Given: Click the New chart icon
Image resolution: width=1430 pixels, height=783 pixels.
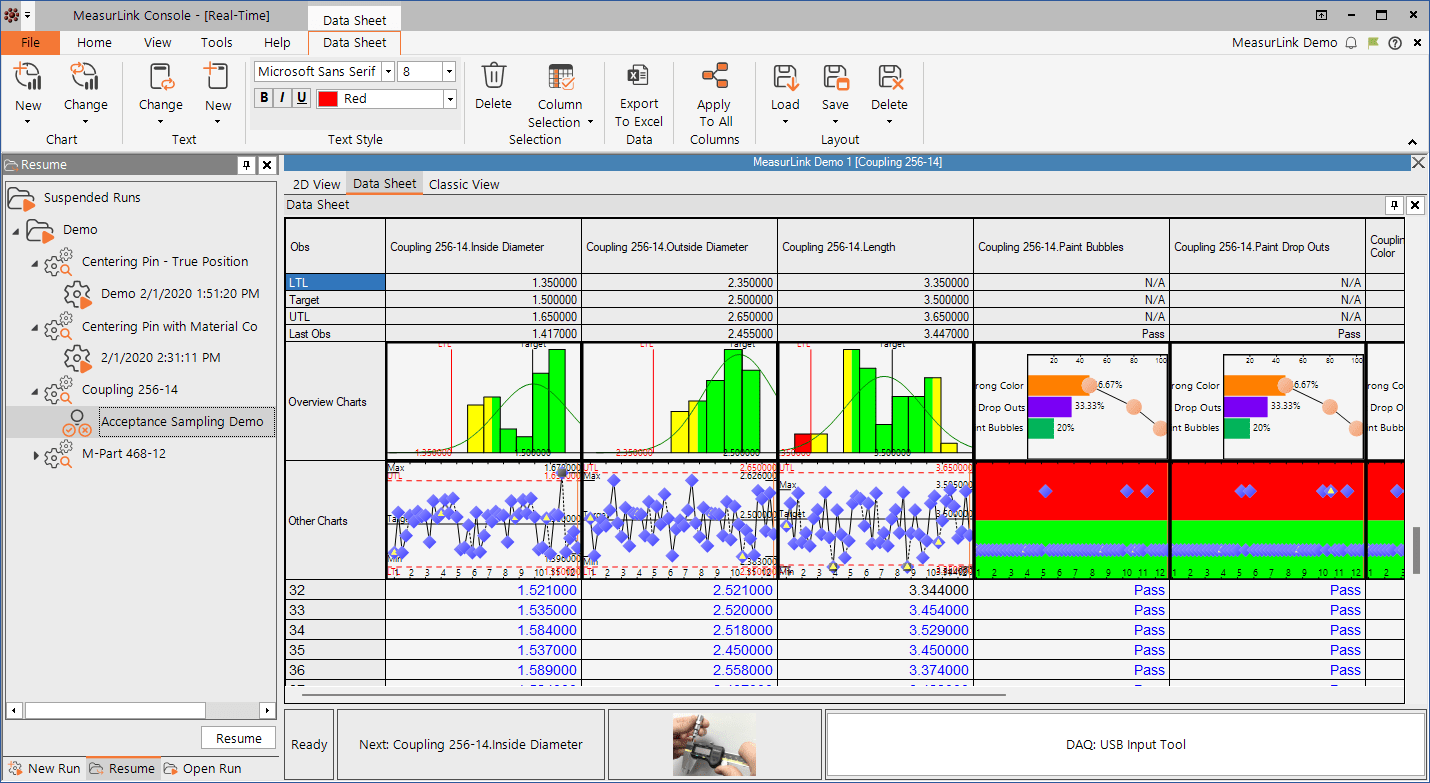Looking at the screenshot, I should pos(28,77).
